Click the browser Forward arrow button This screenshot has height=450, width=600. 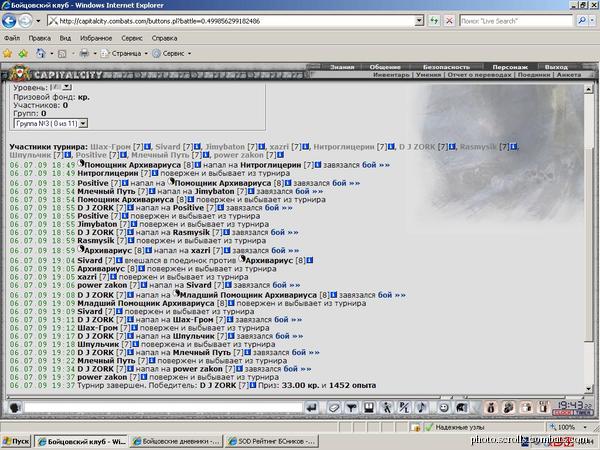25,21
